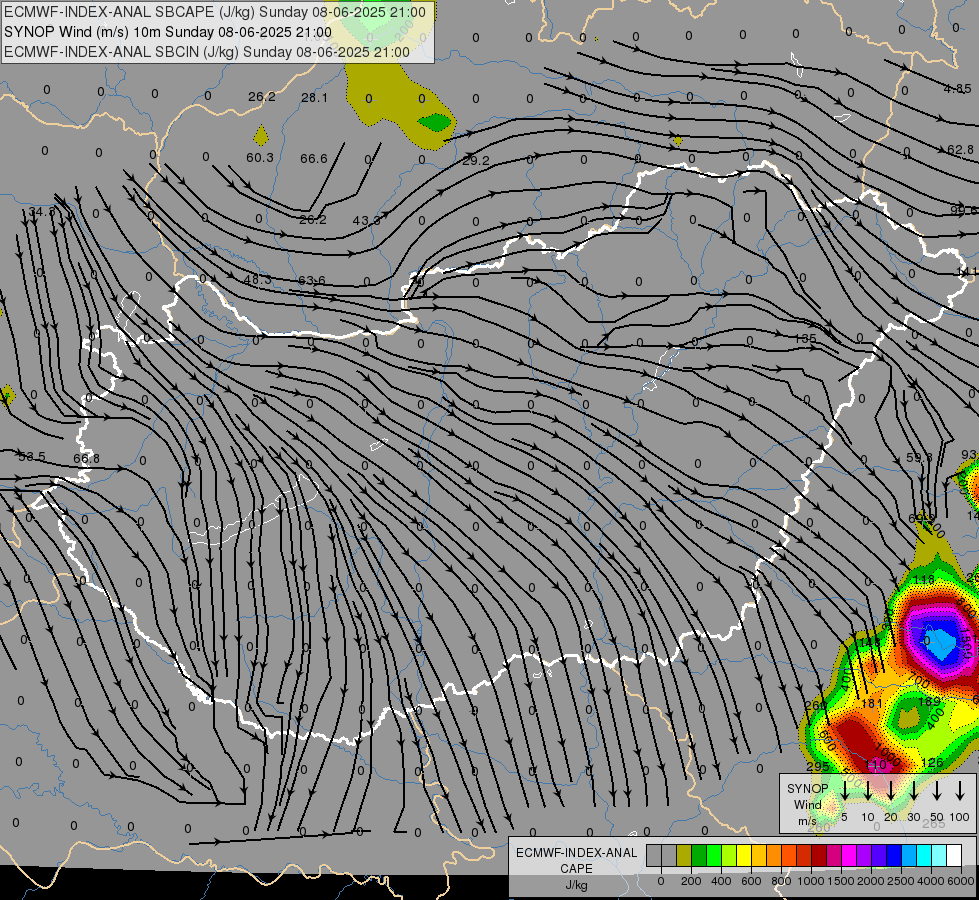Click the wind arrow above 100 m/s
The width and height of the screenshot is (979, 900).
click(960, 791)
